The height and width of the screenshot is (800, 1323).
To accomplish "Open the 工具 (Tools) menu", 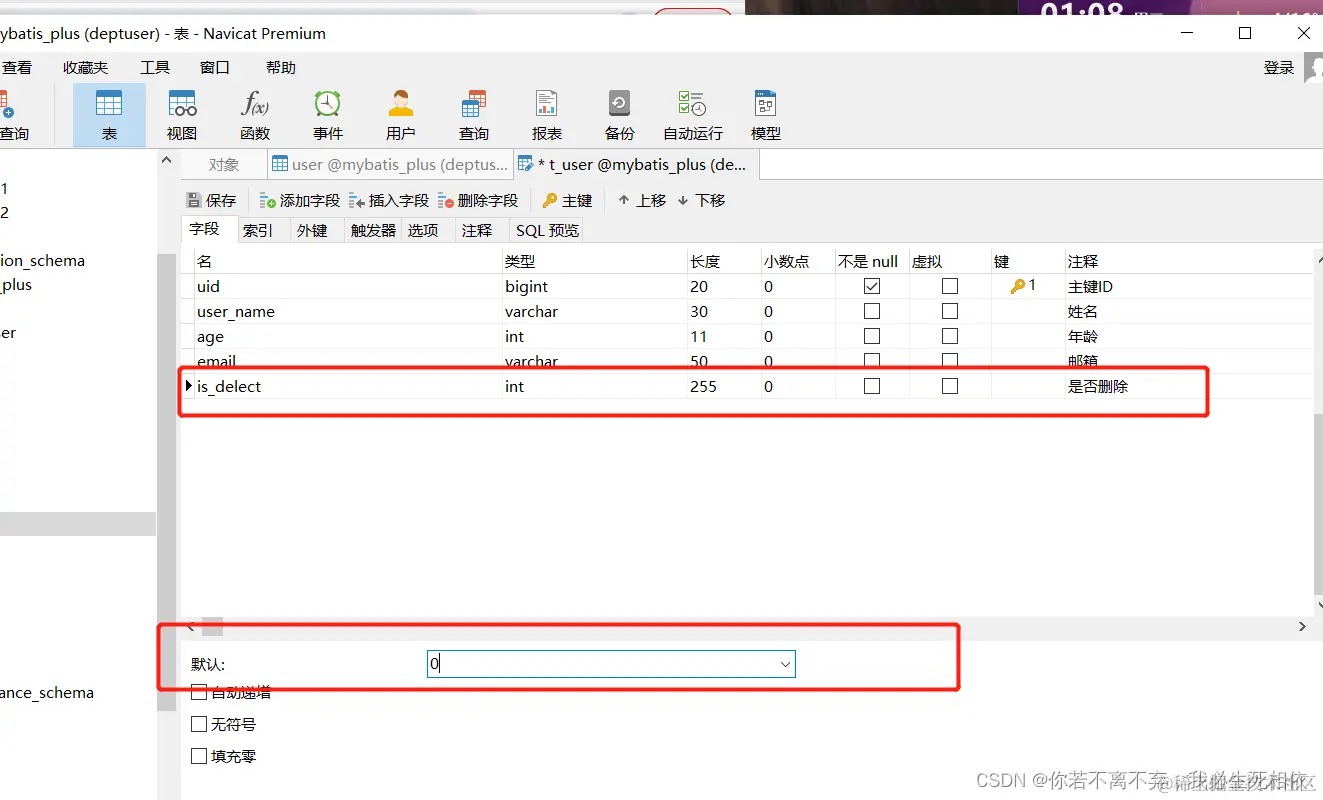I will coord(155,67).
